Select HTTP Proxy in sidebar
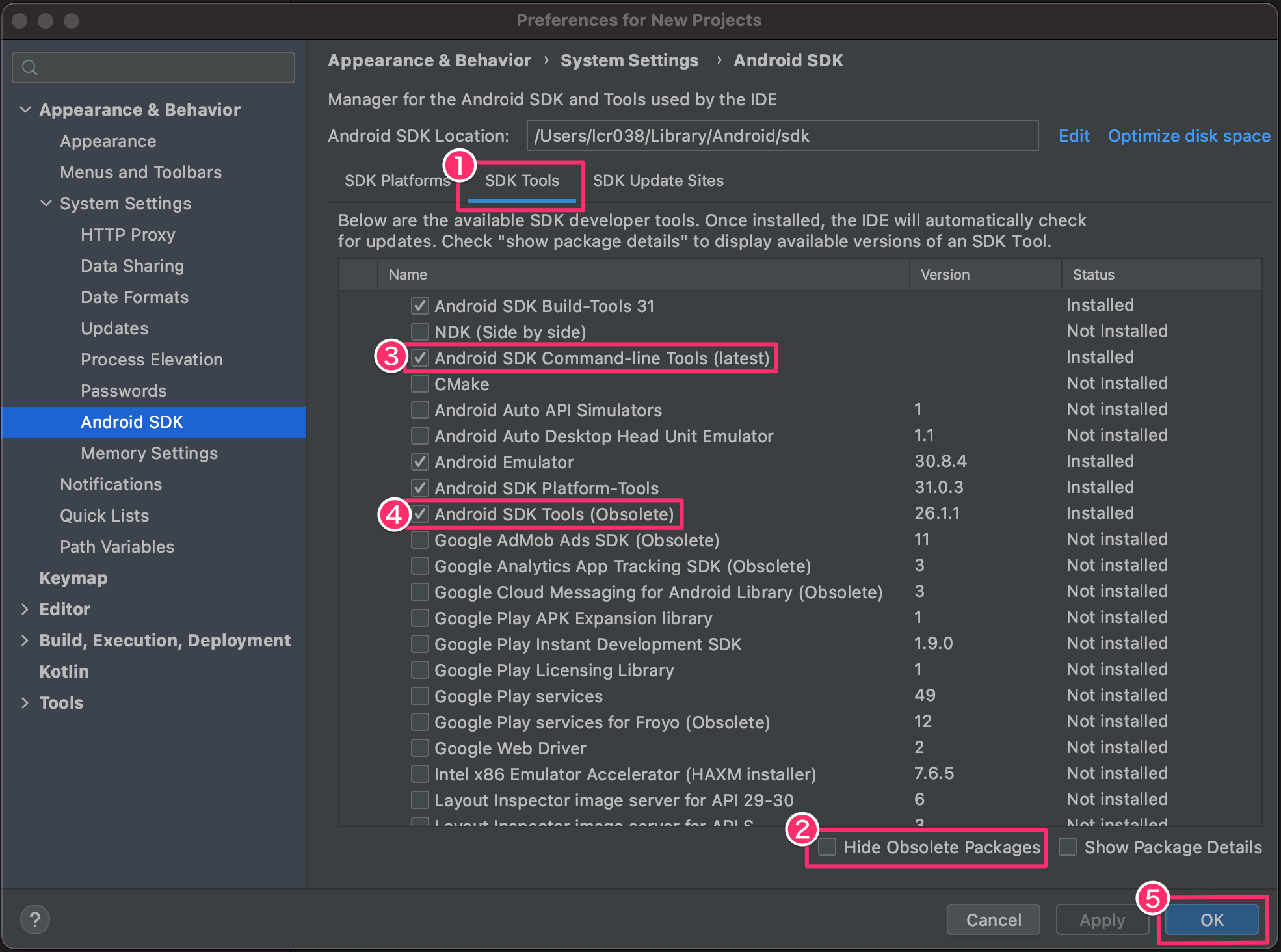The width and height of the screenshot is (1281, 952). tap(128, 235)
